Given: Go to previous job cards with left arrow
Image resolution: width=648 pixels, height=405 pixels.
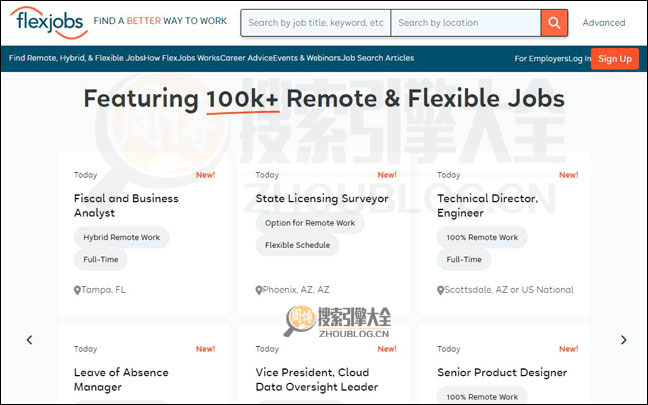Looking at the screenshot, I should (29, 340).
